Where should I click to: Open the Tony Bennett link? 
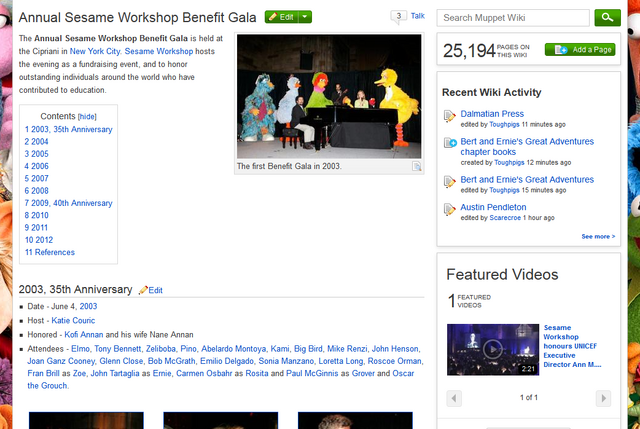tap(118, 349)
